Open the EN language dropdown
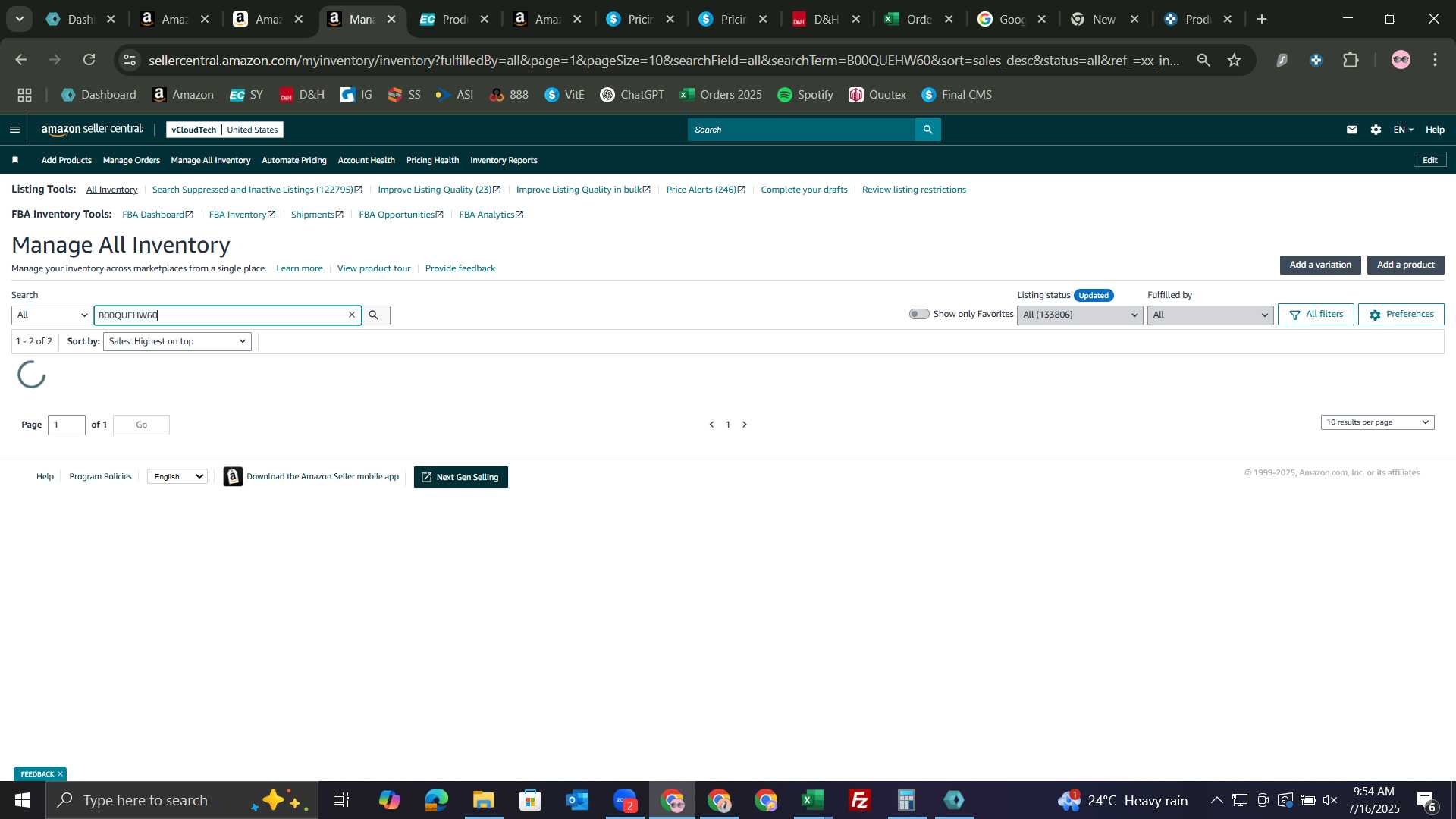1456x819 pixels. click(1403, 130)
